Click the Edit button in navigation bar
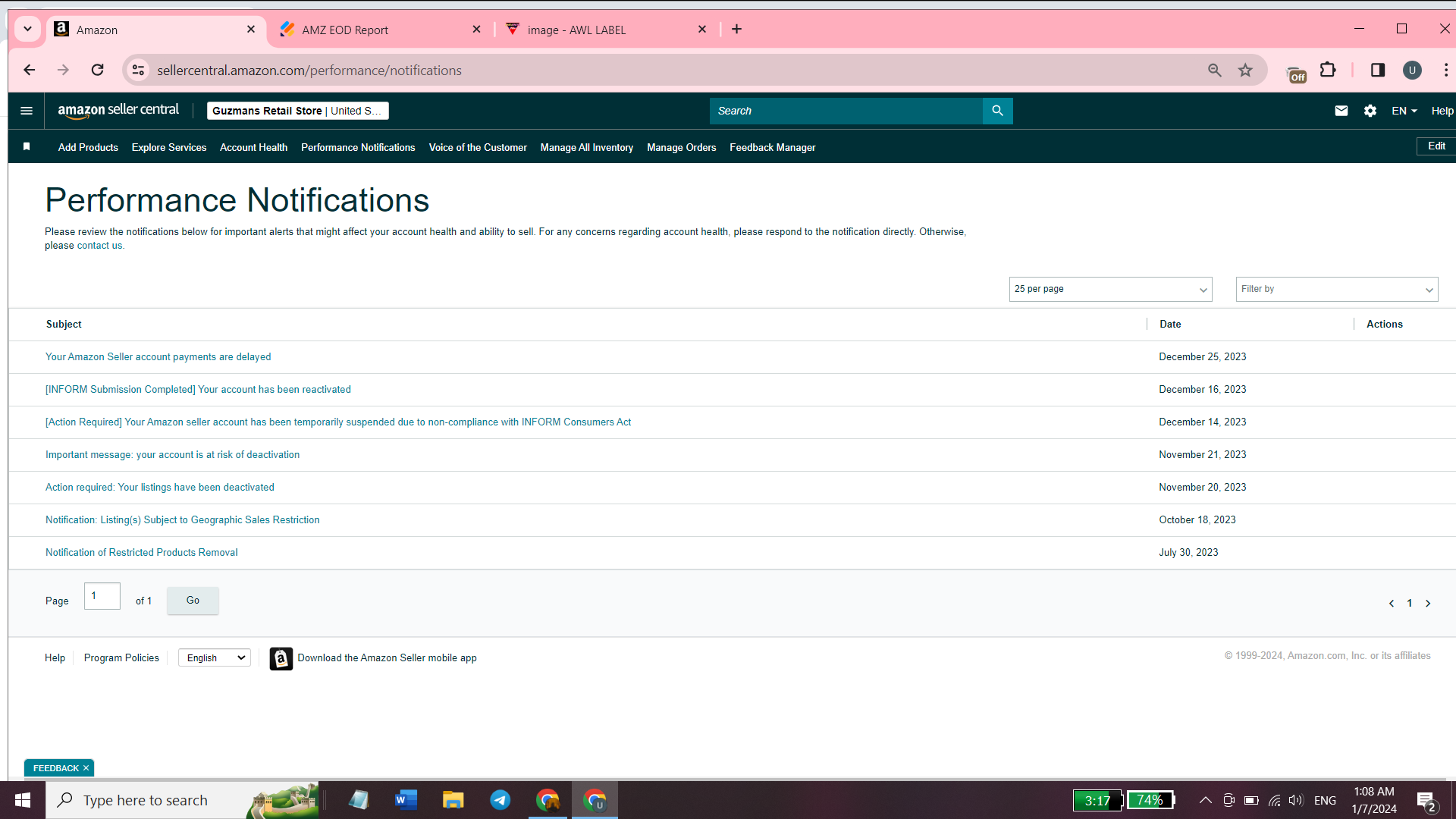Screen dimensions: 1456x819 (x=1436, y=146)
